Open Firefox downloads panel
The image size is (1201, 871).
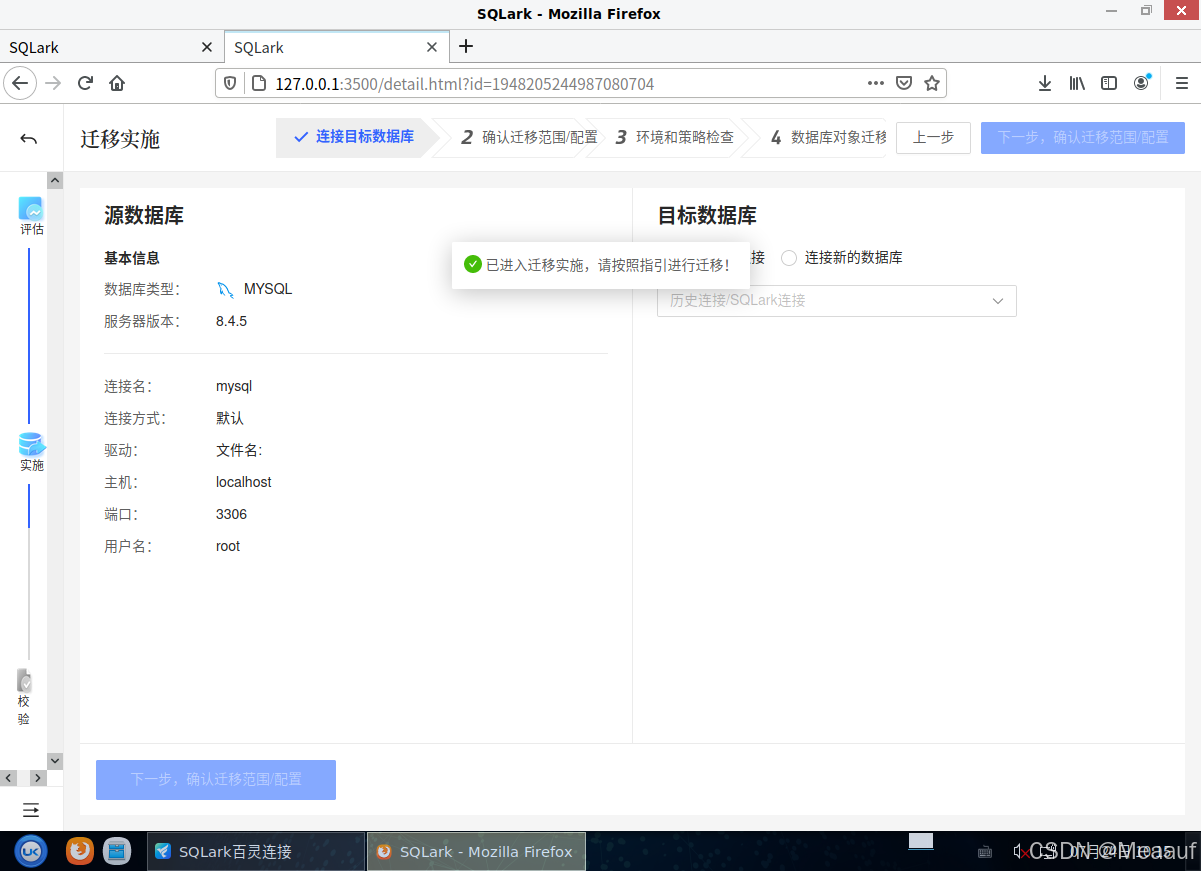1045,84
